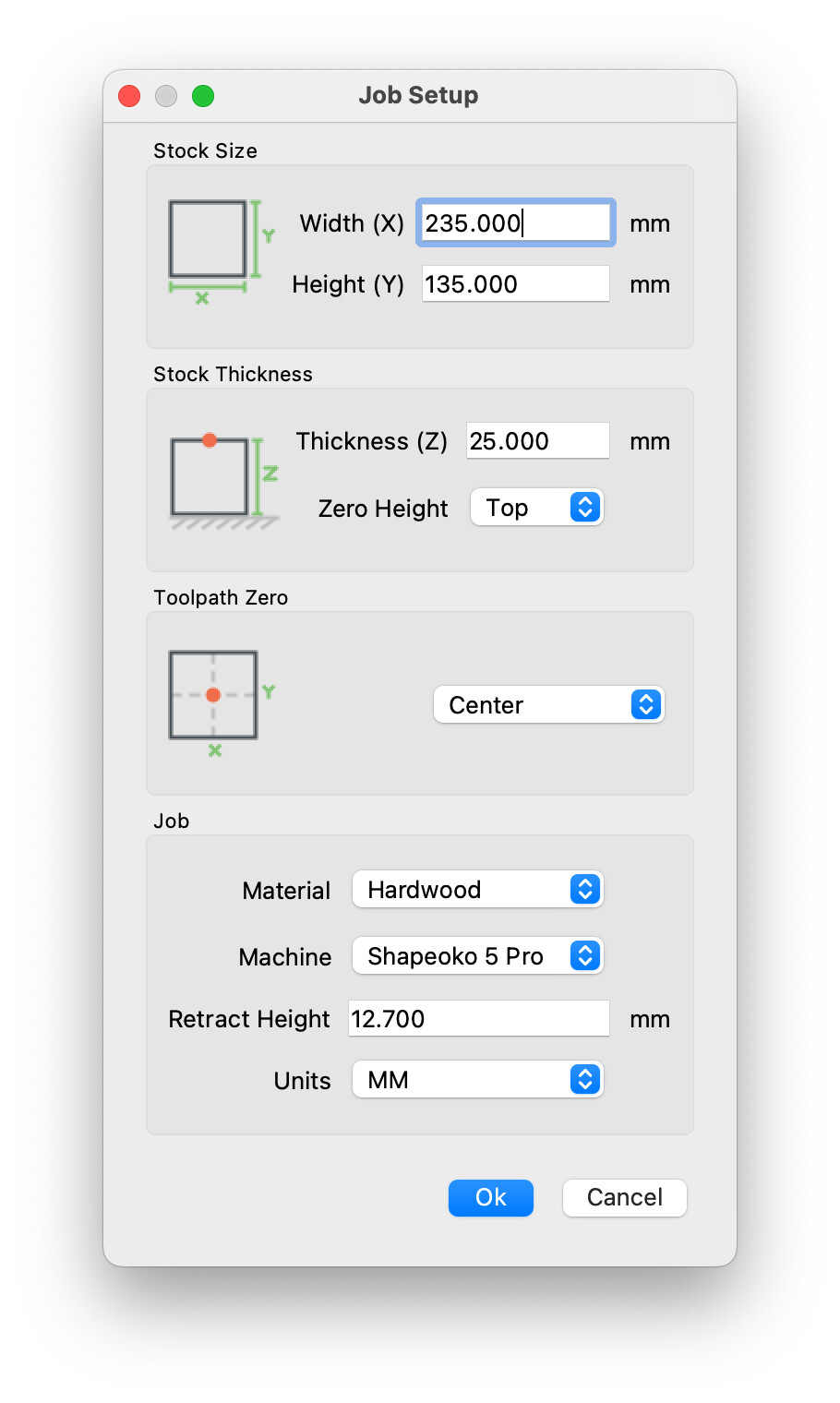Screen dimensions: 840x1403
Task: Open the Units dropdown set to MM
Action: pyautogui.click(x=477, y=1080)
